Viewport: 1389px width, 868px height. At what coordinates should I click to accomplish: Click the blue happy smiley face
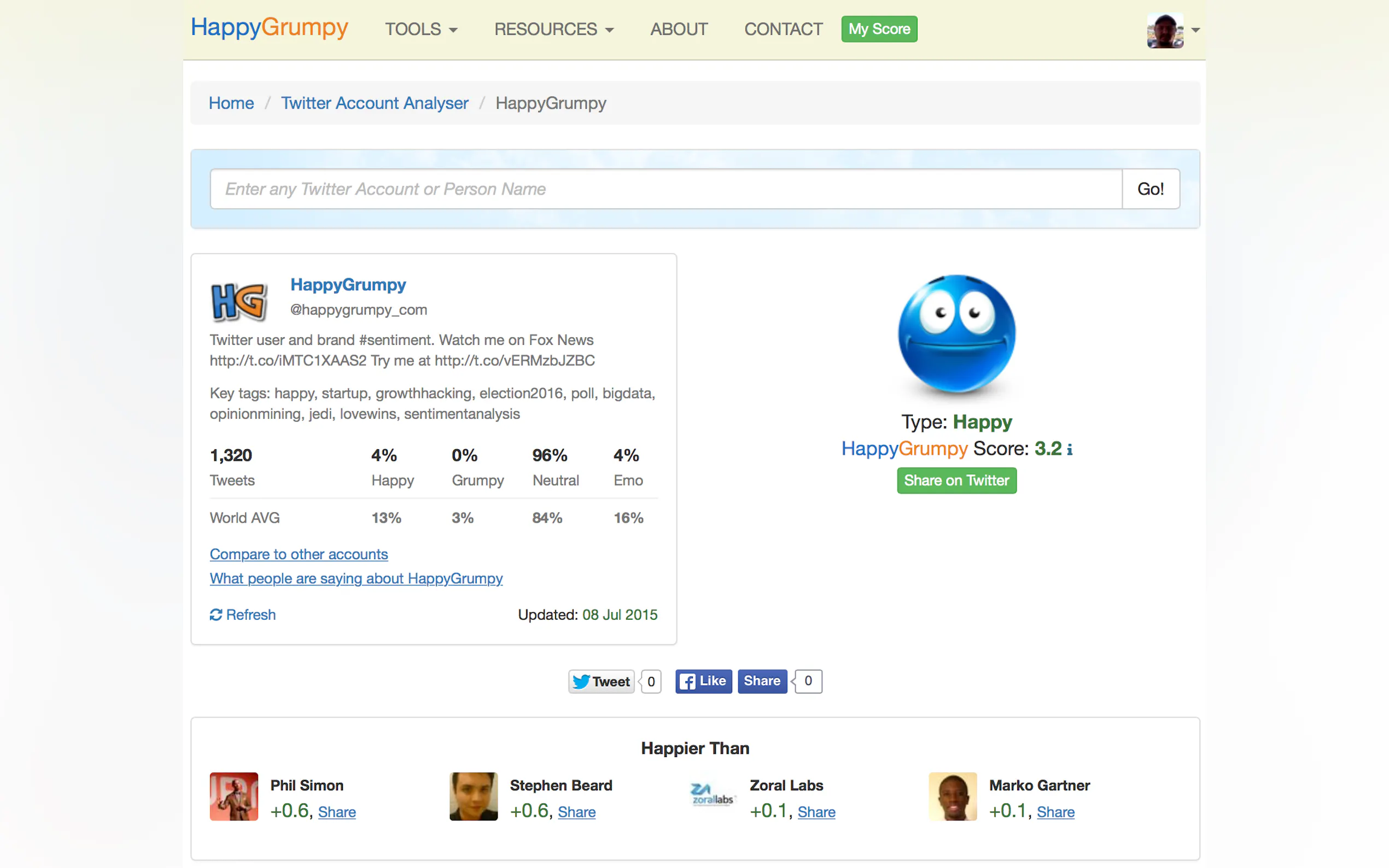click(x=956, y=333)
